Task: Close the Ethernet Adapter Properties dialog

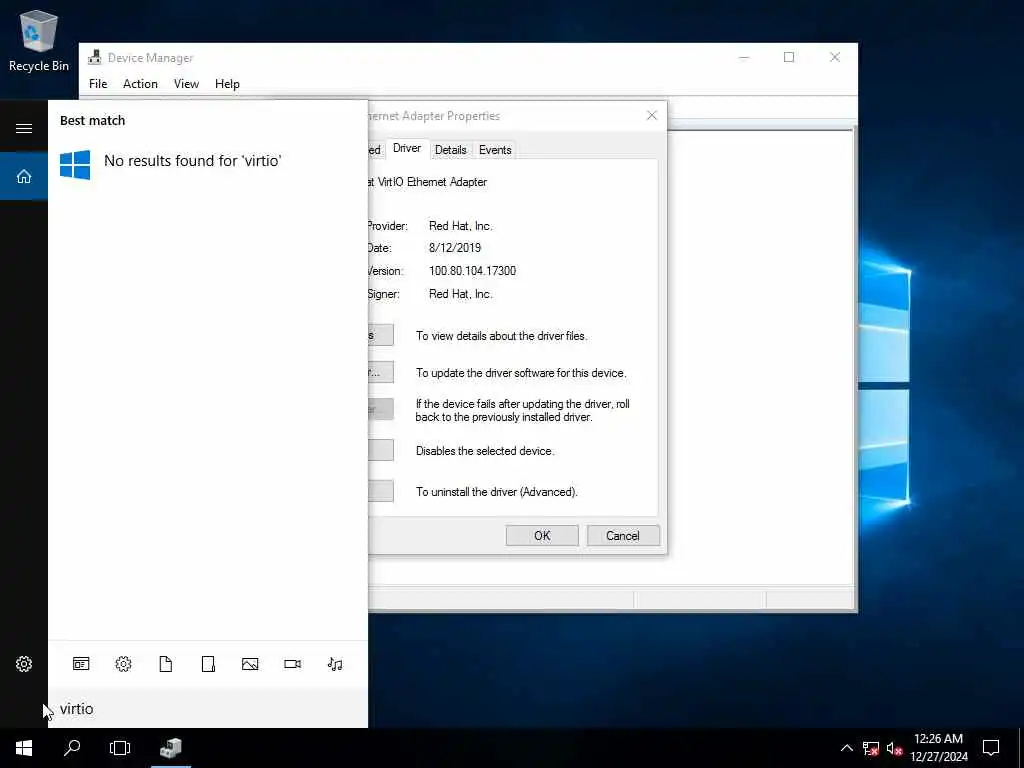Action: coord(652,116)
